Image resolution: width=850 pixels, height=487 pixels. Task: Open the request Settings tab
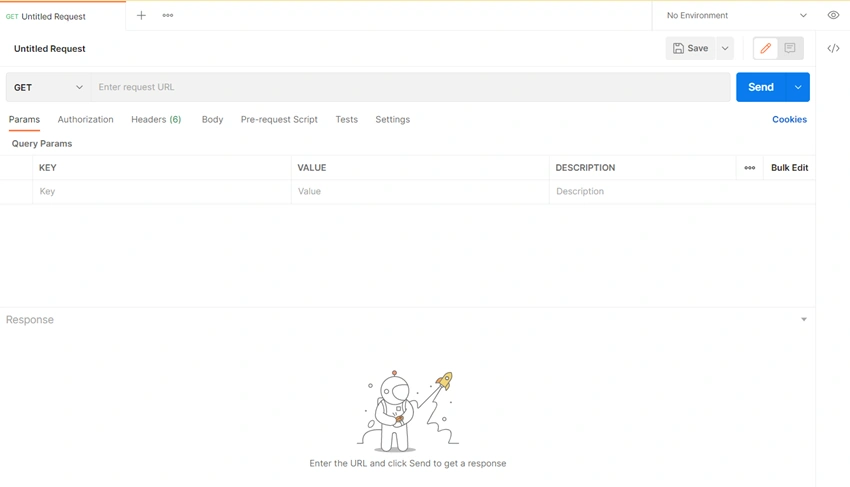click(392, 119)
